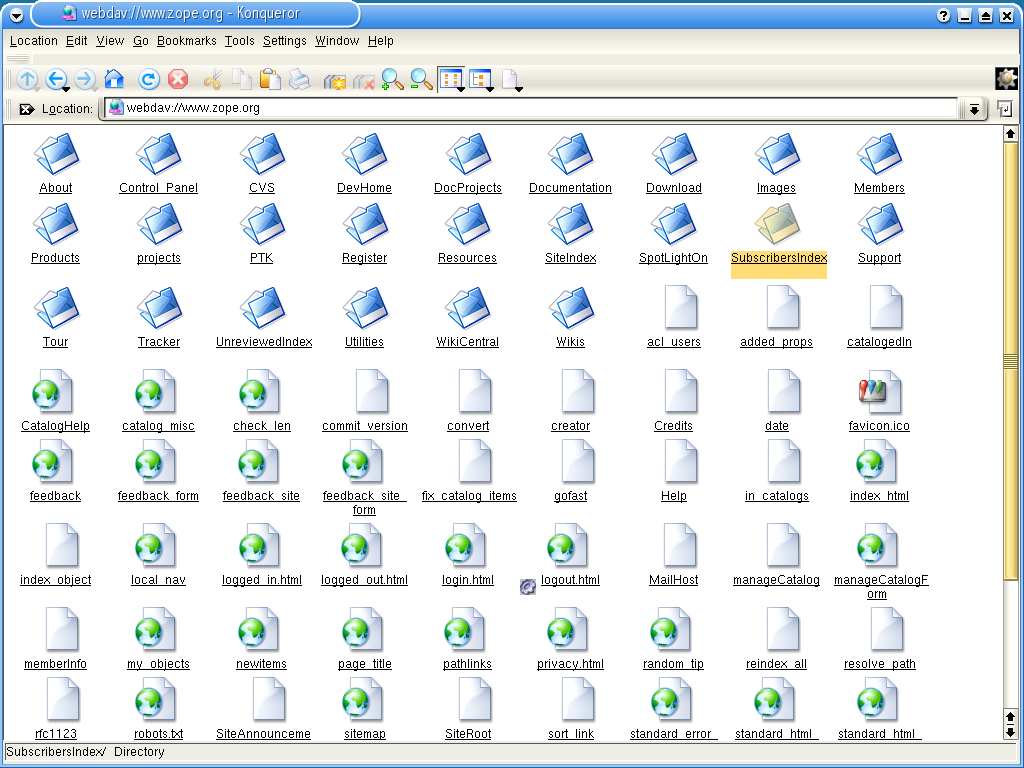Image resolution: width=1024 pixels, height=768 pixels.
Task: Open the robots.txt file icon
Action: click(x=157, y=700)
